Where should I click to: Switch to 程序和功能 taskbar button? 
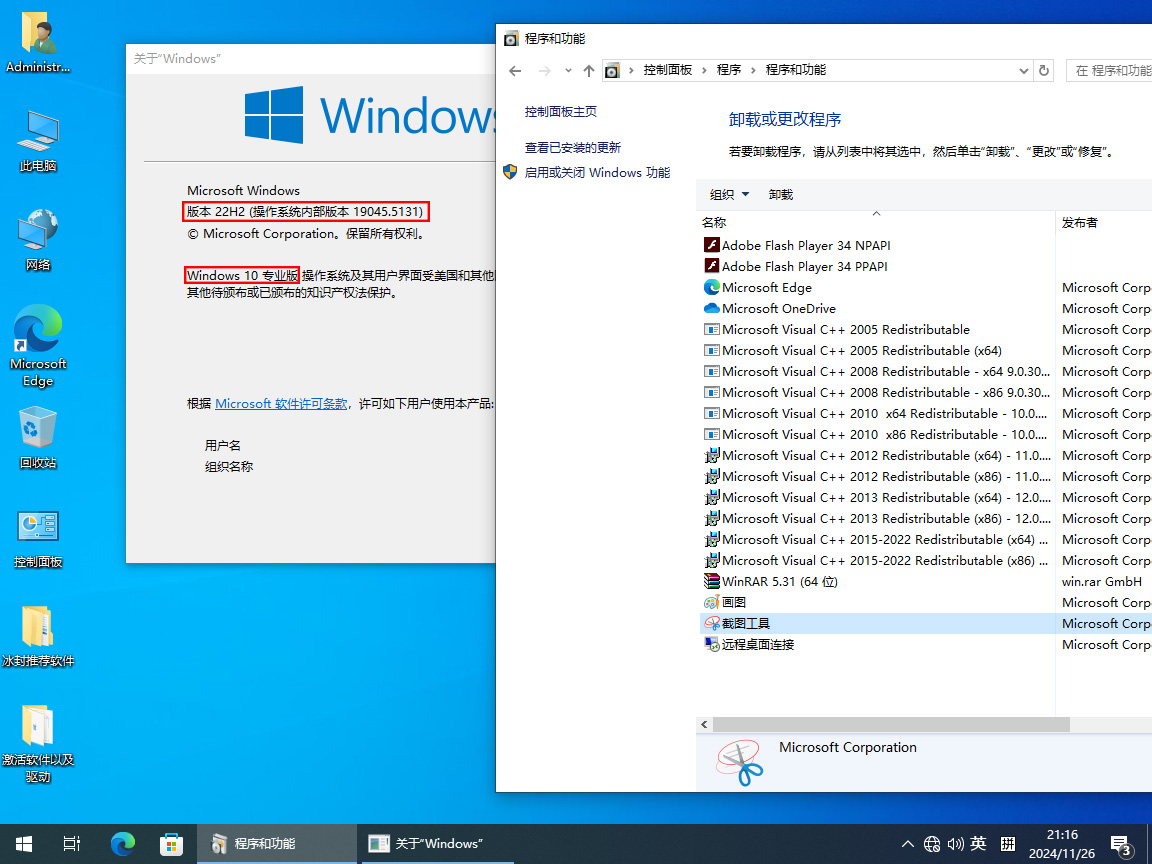click(x=276, y=843)
